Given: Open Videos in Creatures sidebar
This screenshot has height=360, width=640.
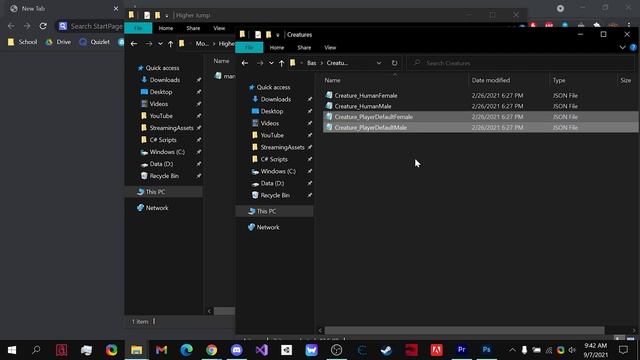Looking at the screenshot, I should 265,123.
